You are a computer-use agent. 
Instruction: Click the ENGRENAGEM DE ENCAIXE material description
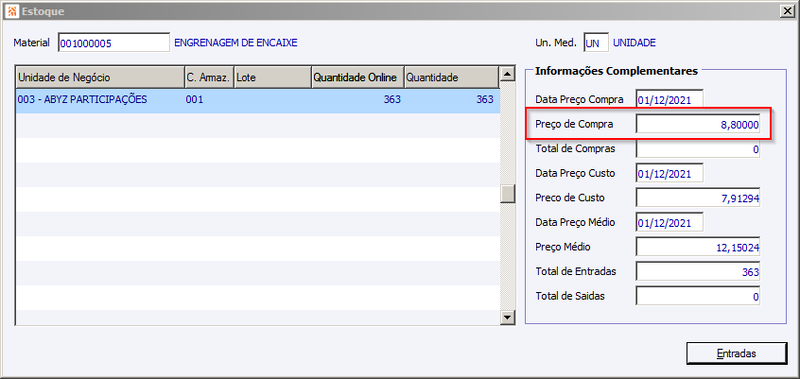tap(236, 43)
